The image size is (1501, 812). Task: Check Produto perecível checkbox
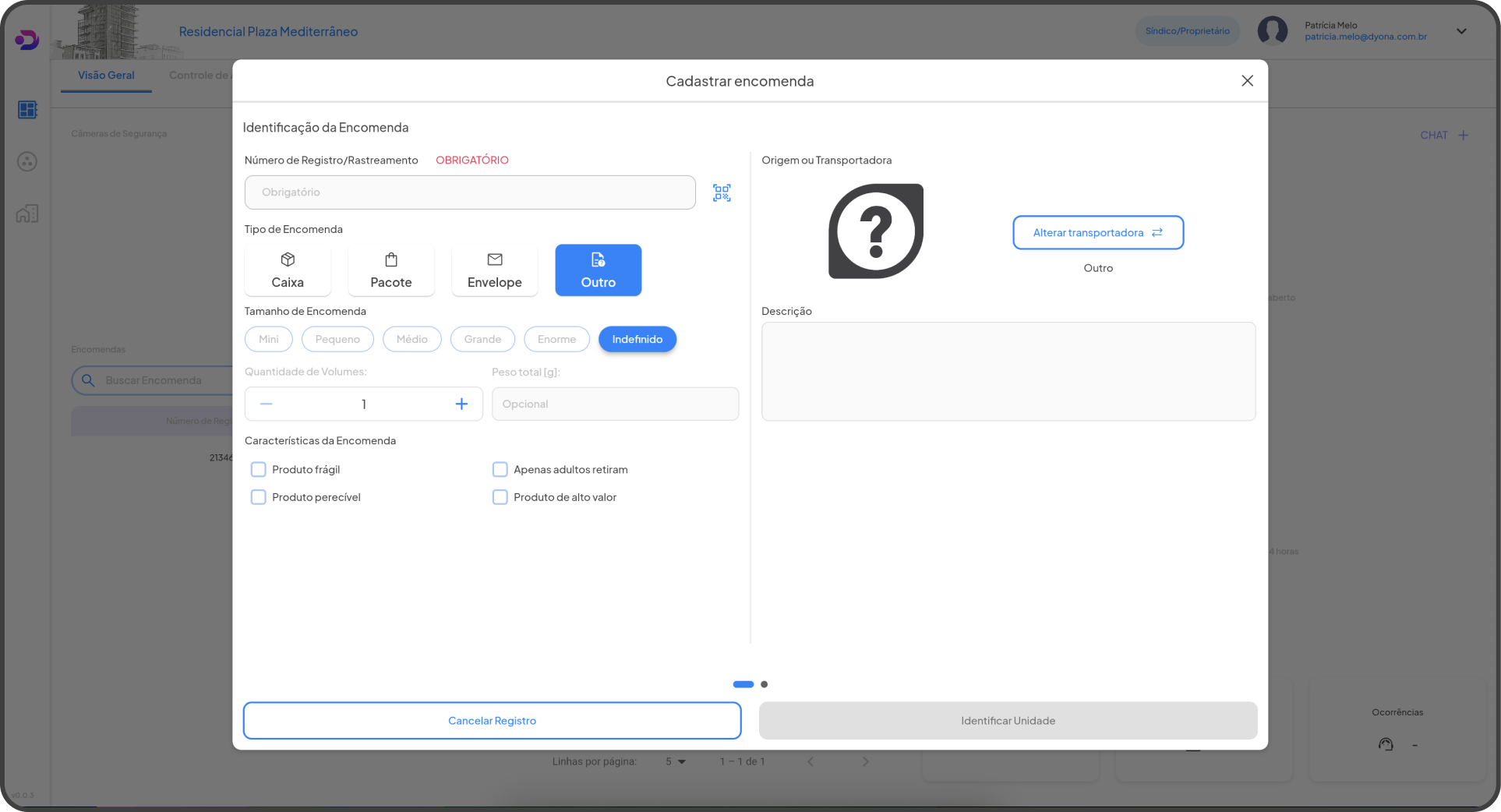pyautogui.click(x=259, y=497)
